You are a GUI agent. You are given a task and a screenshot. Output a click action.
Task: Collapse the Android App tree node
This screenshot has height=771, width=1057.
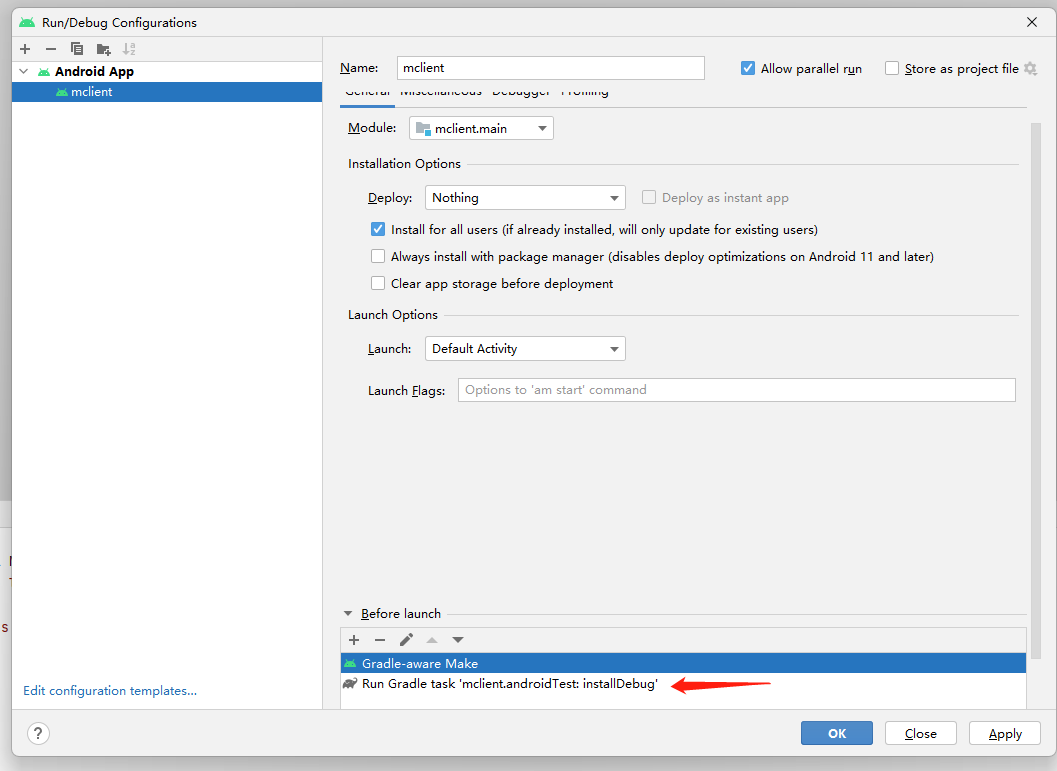pos(24,71)
